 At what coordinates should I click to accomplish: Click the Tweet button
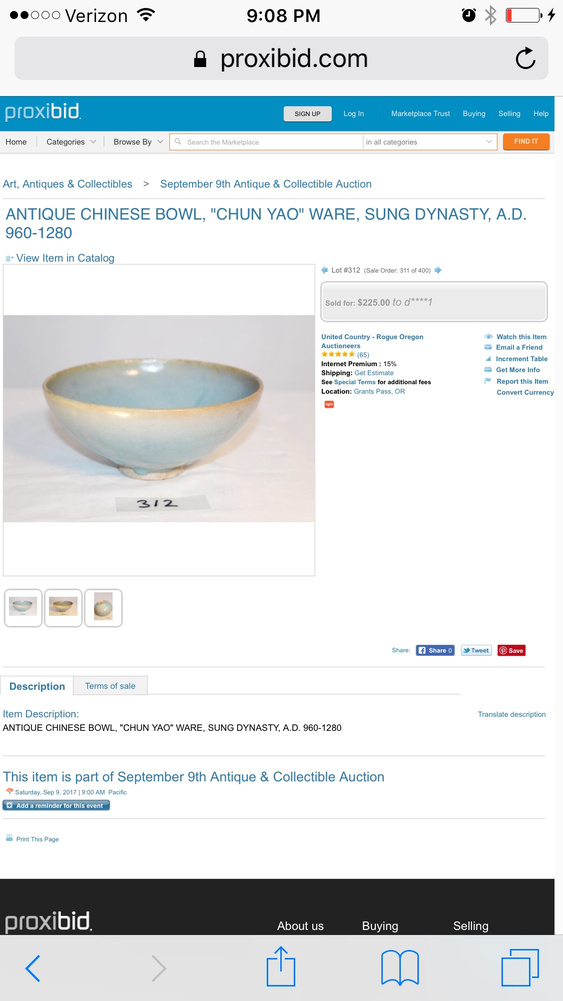pyautogui.click(x=476, y=651)
